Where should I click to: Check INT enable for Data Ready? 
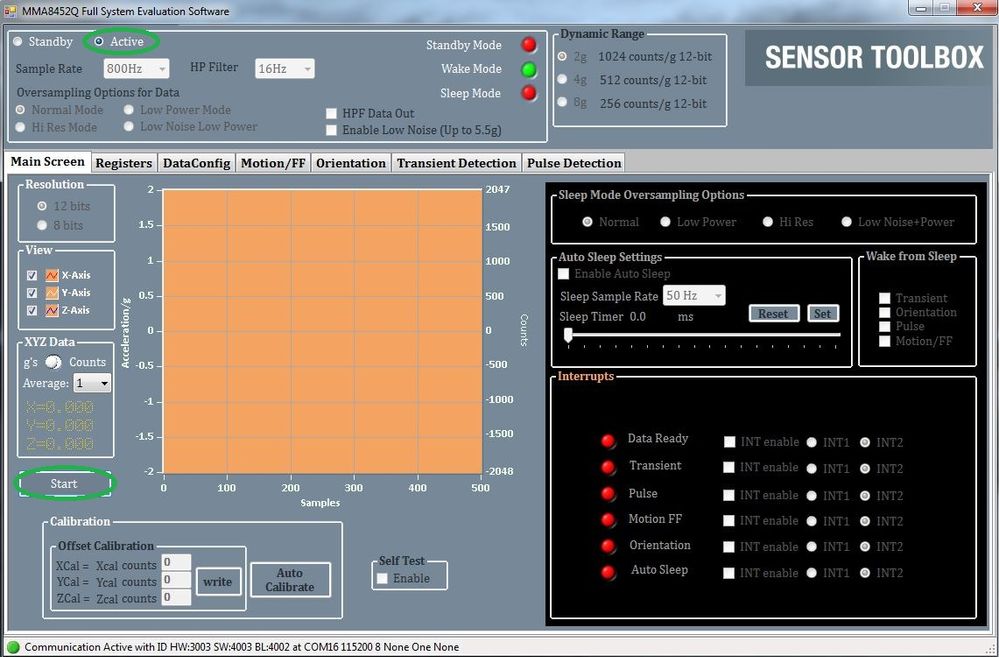[x=729, y=442]
